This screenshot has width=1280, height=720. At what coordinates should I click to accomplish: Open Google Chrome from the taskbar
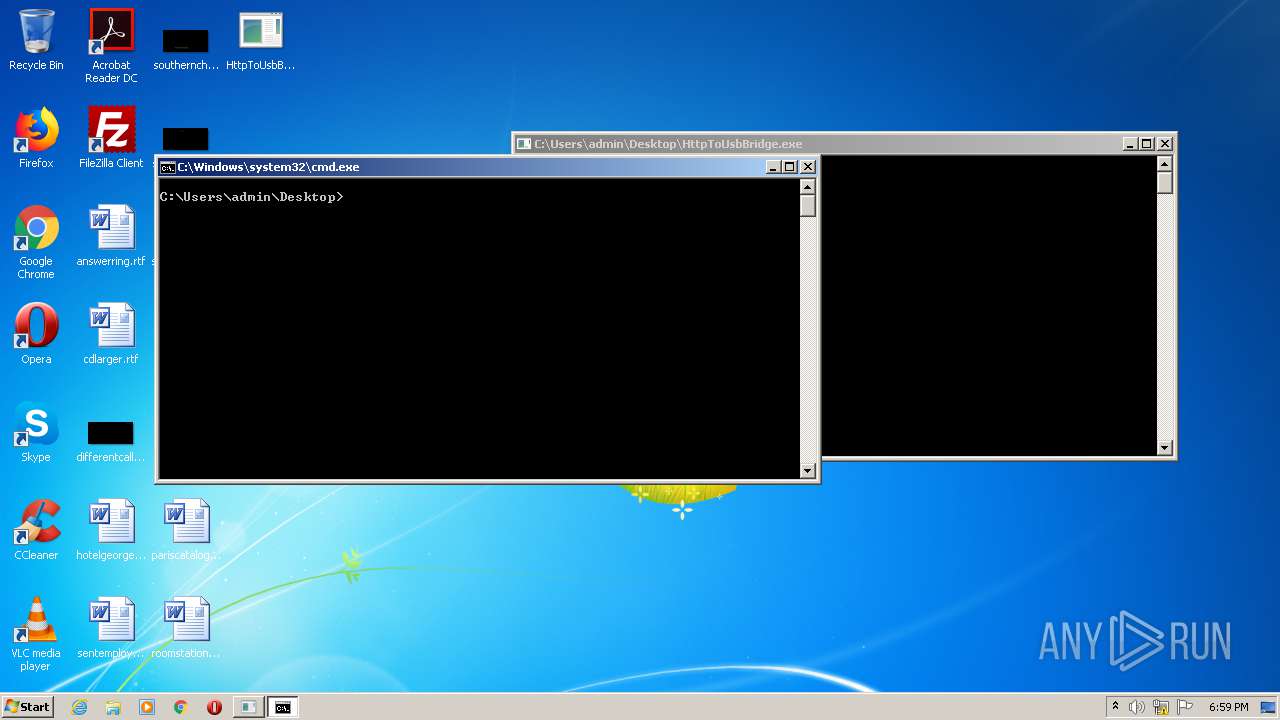tap(181, 707)
